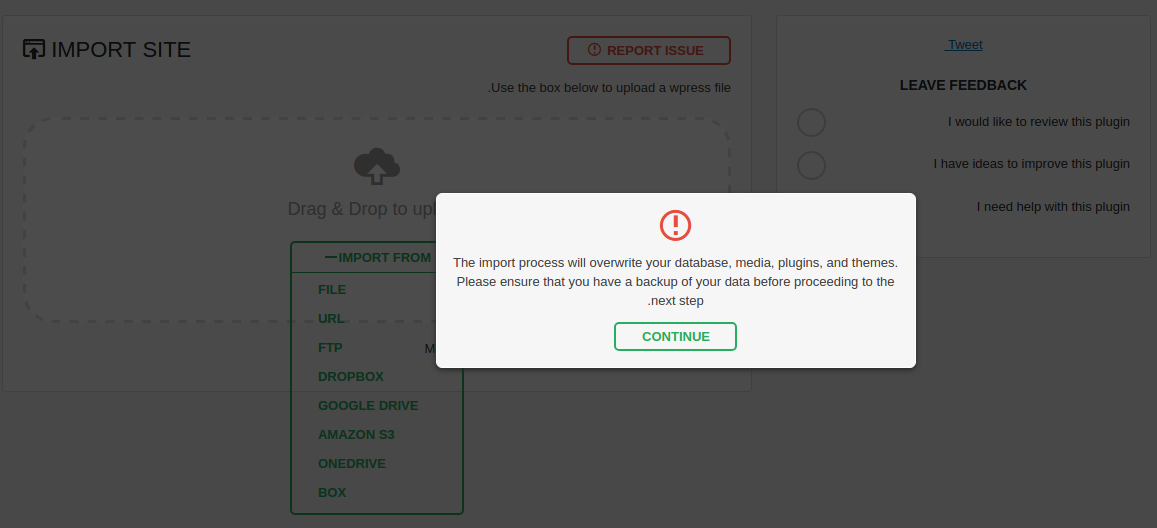Pick AMAZON S3 as import source
1157x528 pixels.
pos(356,434)
